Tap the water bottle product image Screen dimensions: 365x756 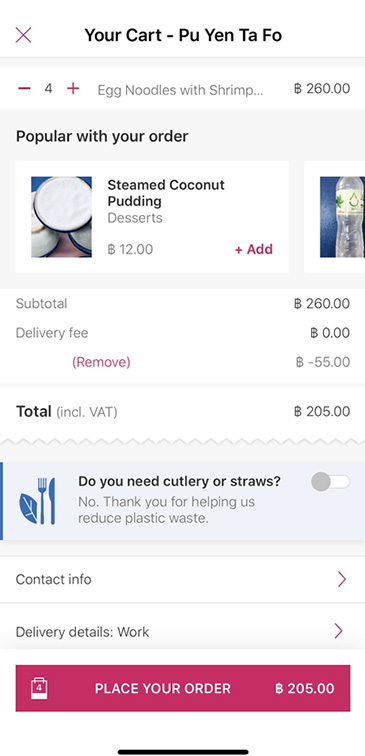tap(342, 217)
